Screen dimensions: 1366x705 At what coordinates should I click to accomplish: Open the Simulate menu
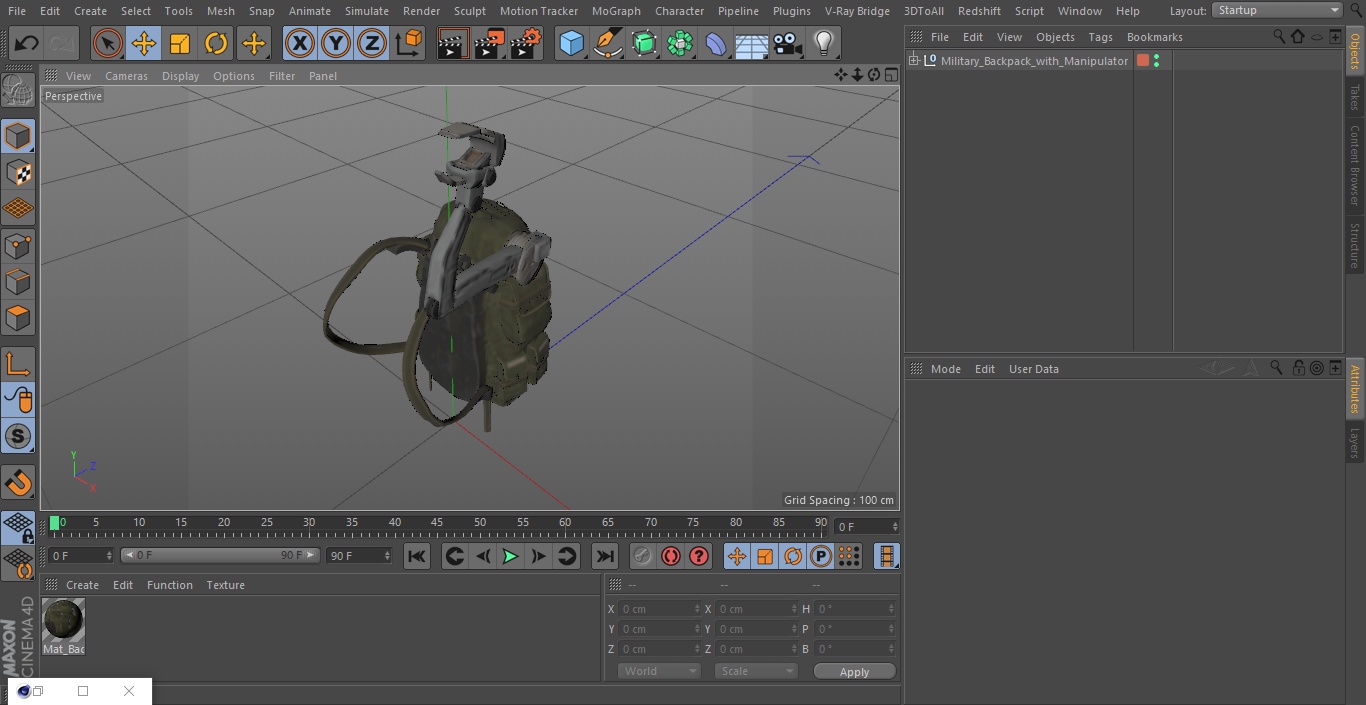point(367,11)
